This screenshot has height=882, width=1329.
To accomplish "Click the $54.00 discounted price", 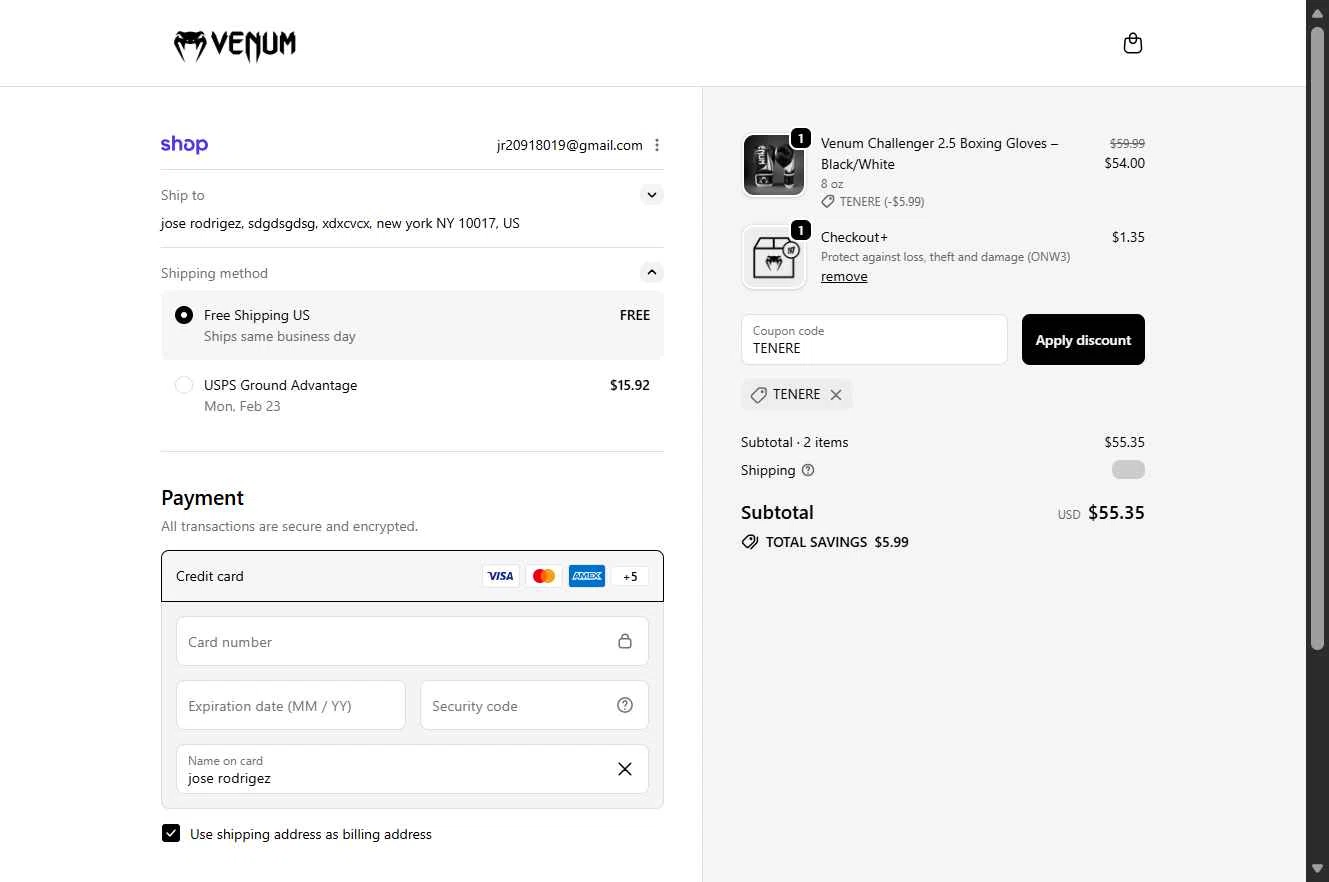I will point(1125,163).
